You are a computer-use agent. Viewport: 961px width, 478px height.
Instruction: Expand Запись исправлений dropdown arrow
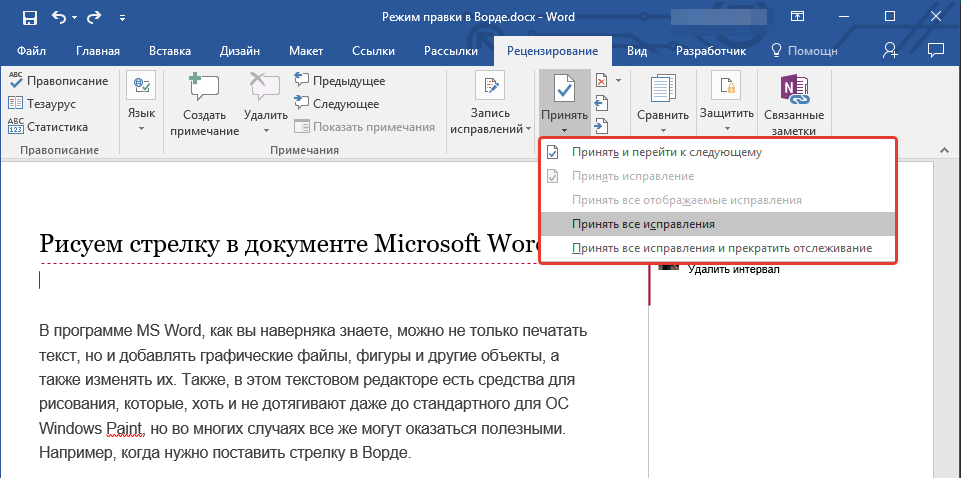point(528,129)
